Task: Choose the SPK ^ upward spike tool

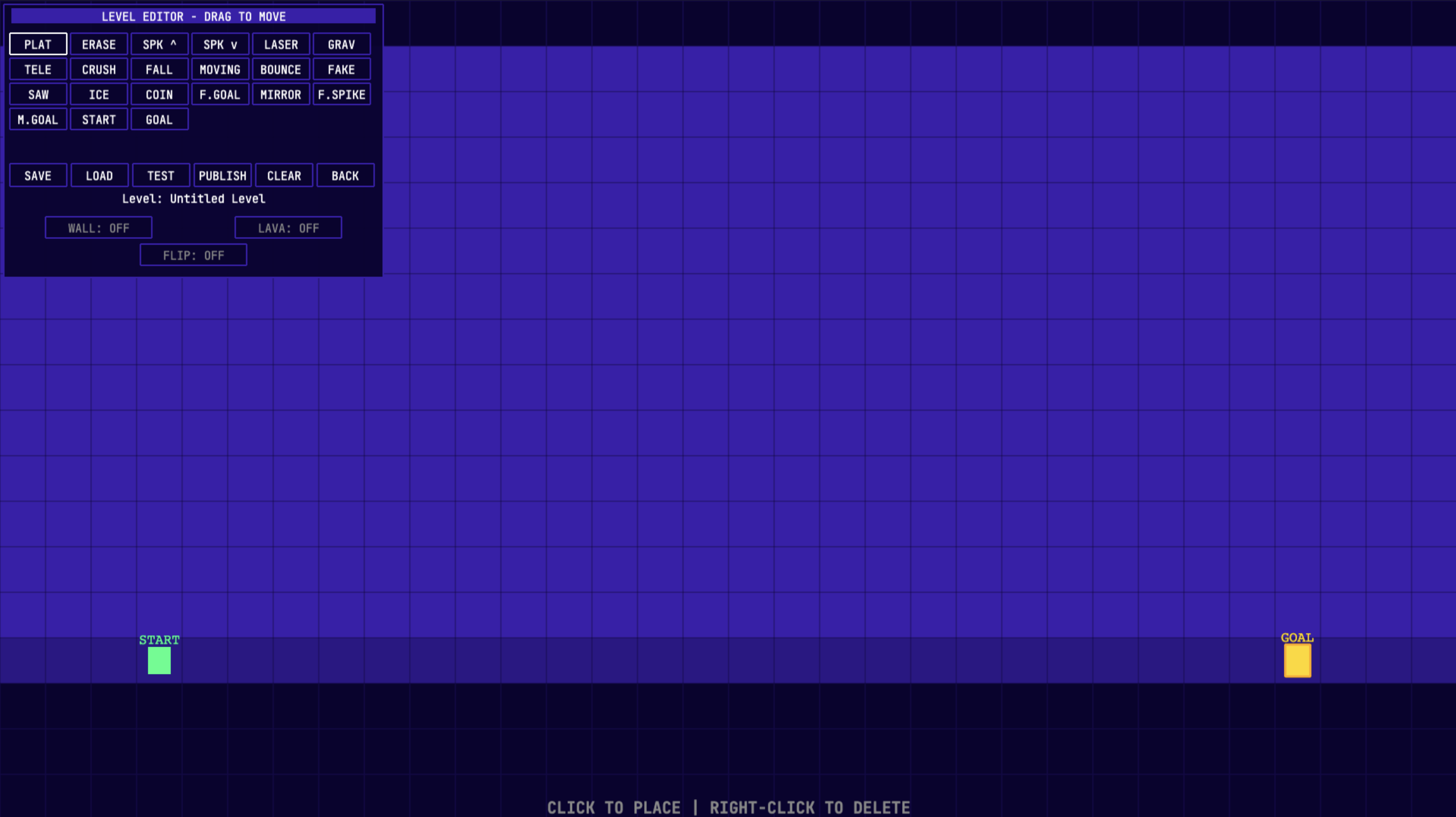Action: 159,44
